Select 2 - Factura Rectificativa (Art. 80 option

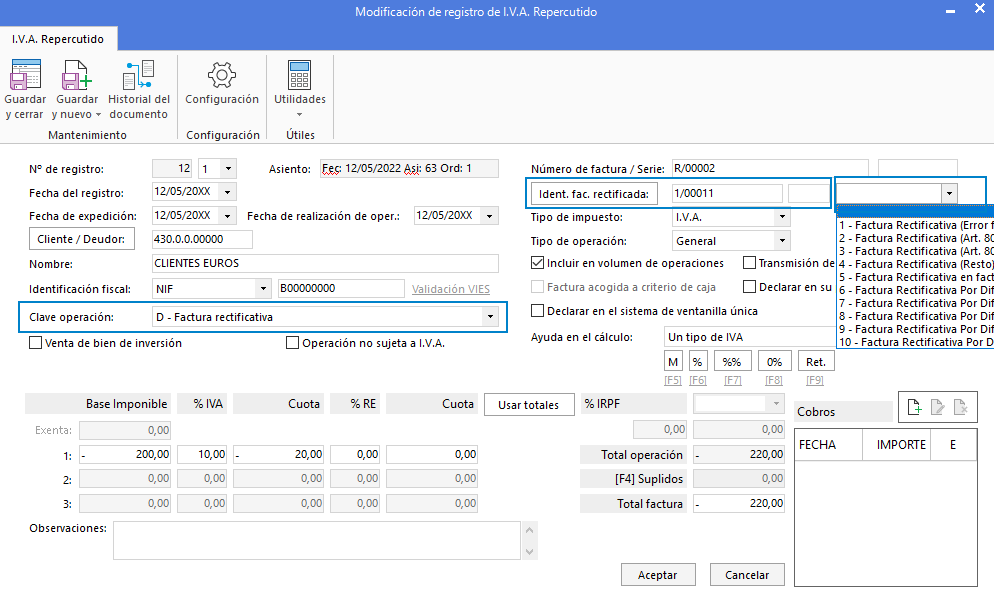click(x=916, y=238)
